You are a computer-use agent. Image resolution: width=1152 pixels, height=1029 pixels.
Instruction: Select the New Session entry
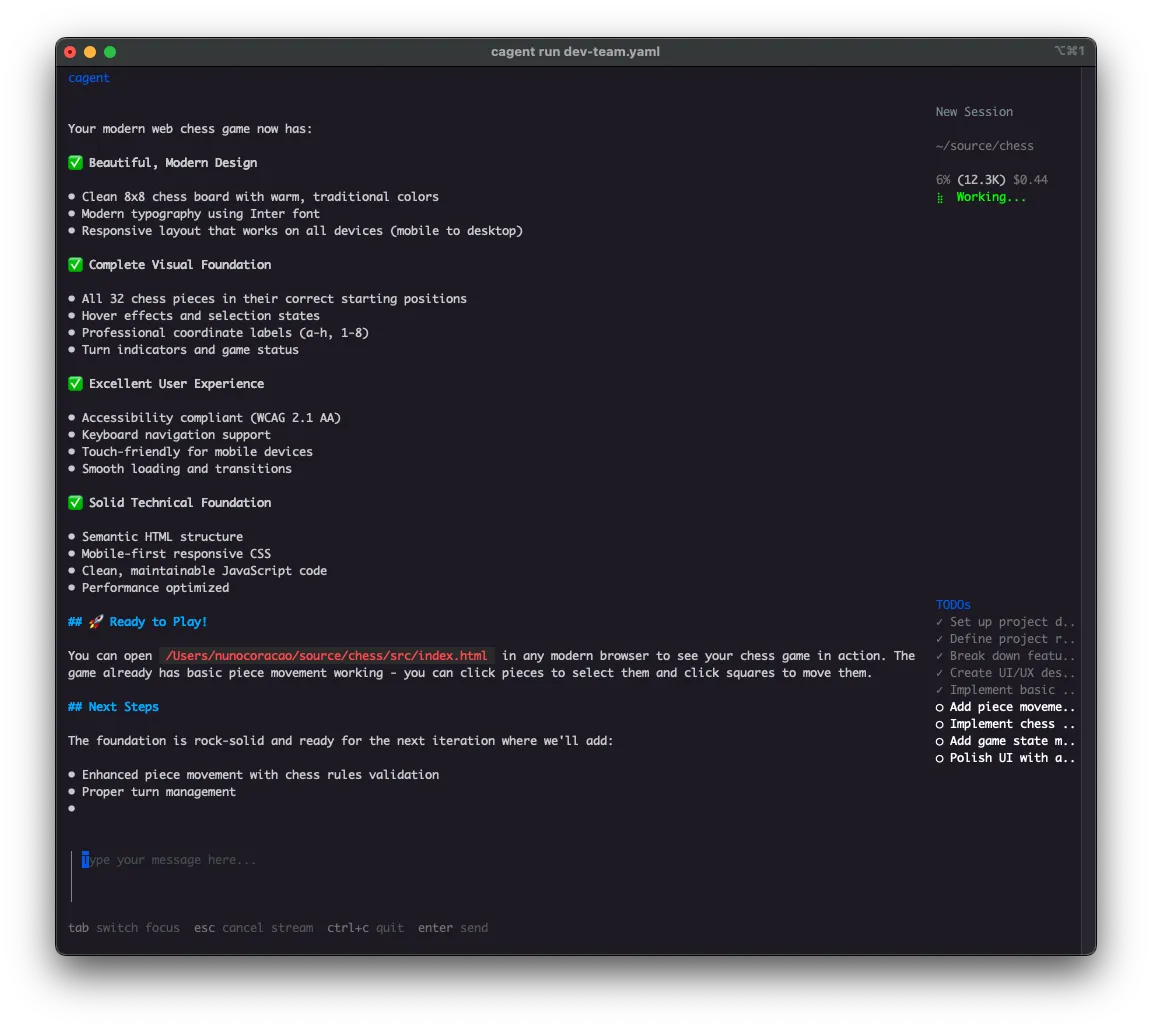coord(974,111)
